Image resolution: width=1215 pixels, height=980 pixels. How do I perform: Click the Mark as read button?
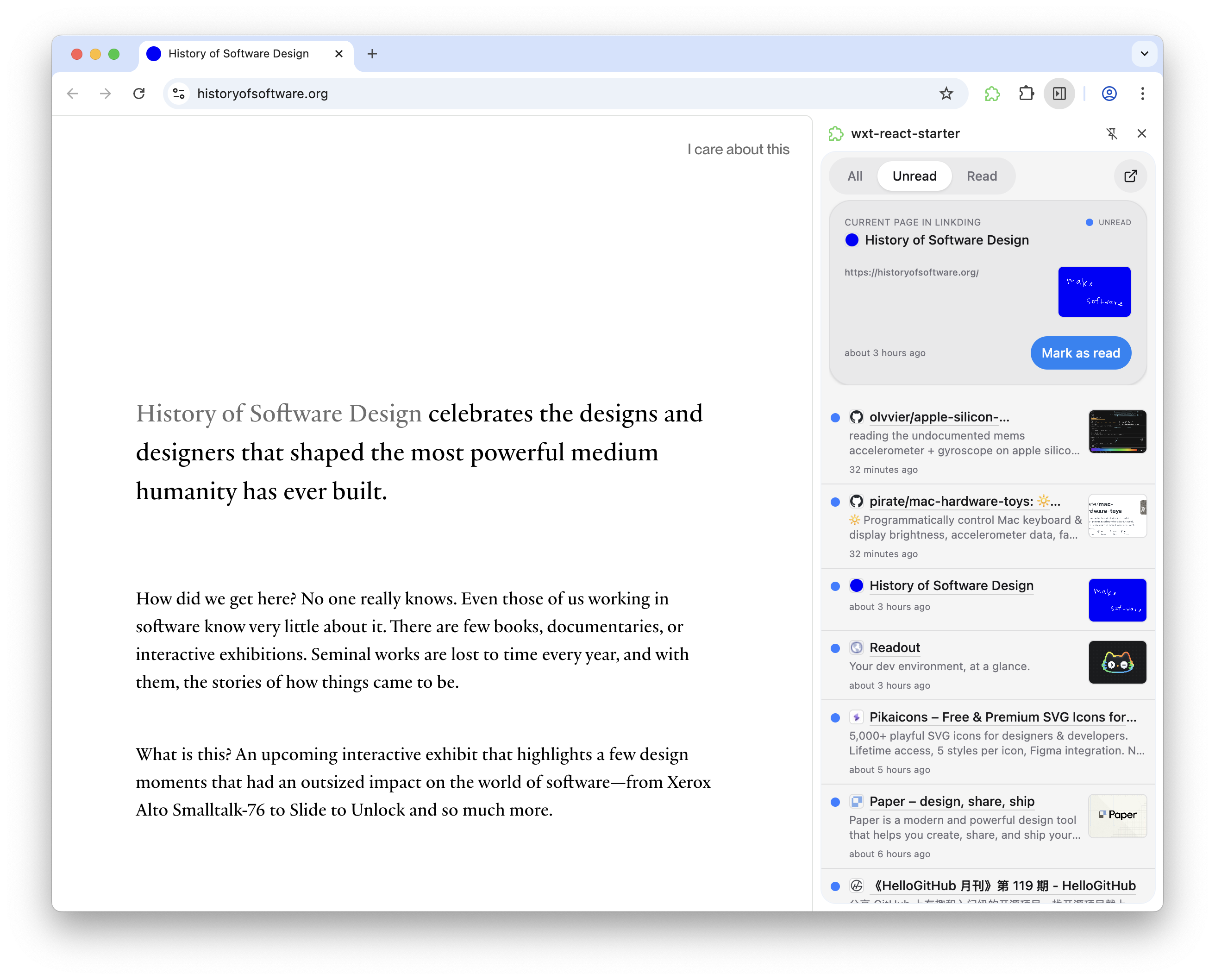[1081, 353]
